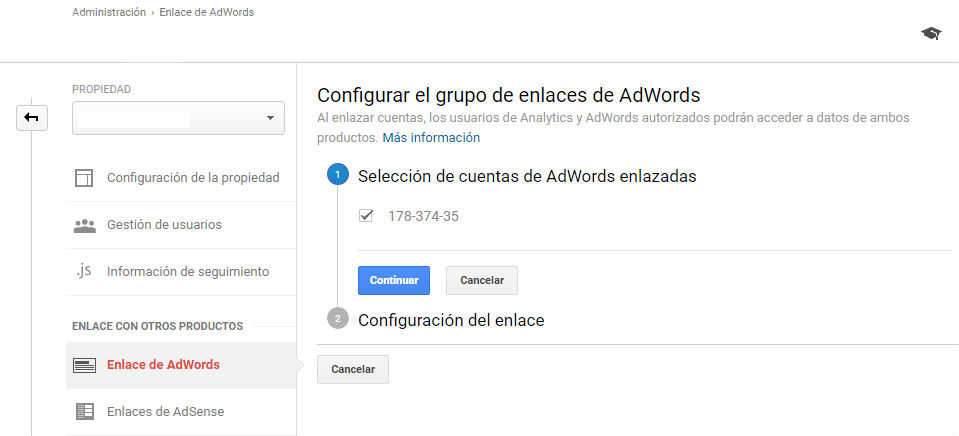
Task: Click the Configuración de la propiedad layout icon
Action: coord(84,178)
